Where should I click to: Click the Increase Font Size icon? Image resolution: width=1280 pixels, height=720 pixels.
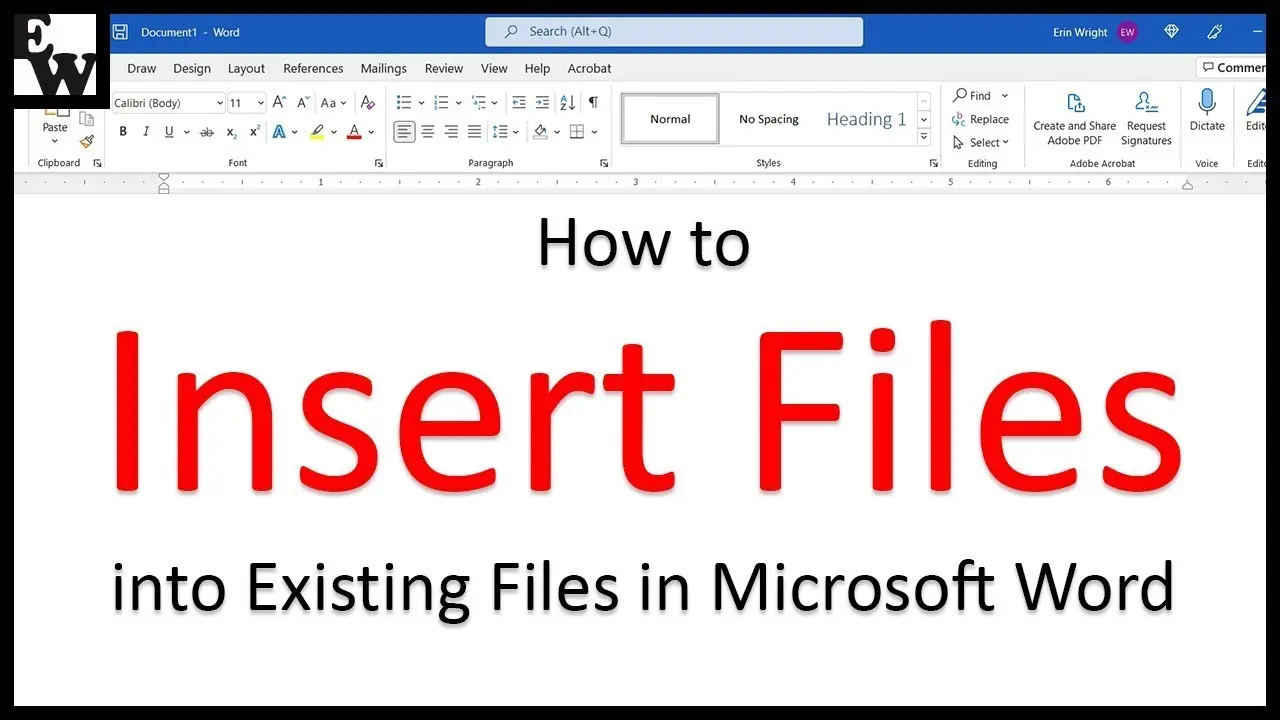click(x=279, y=102)
